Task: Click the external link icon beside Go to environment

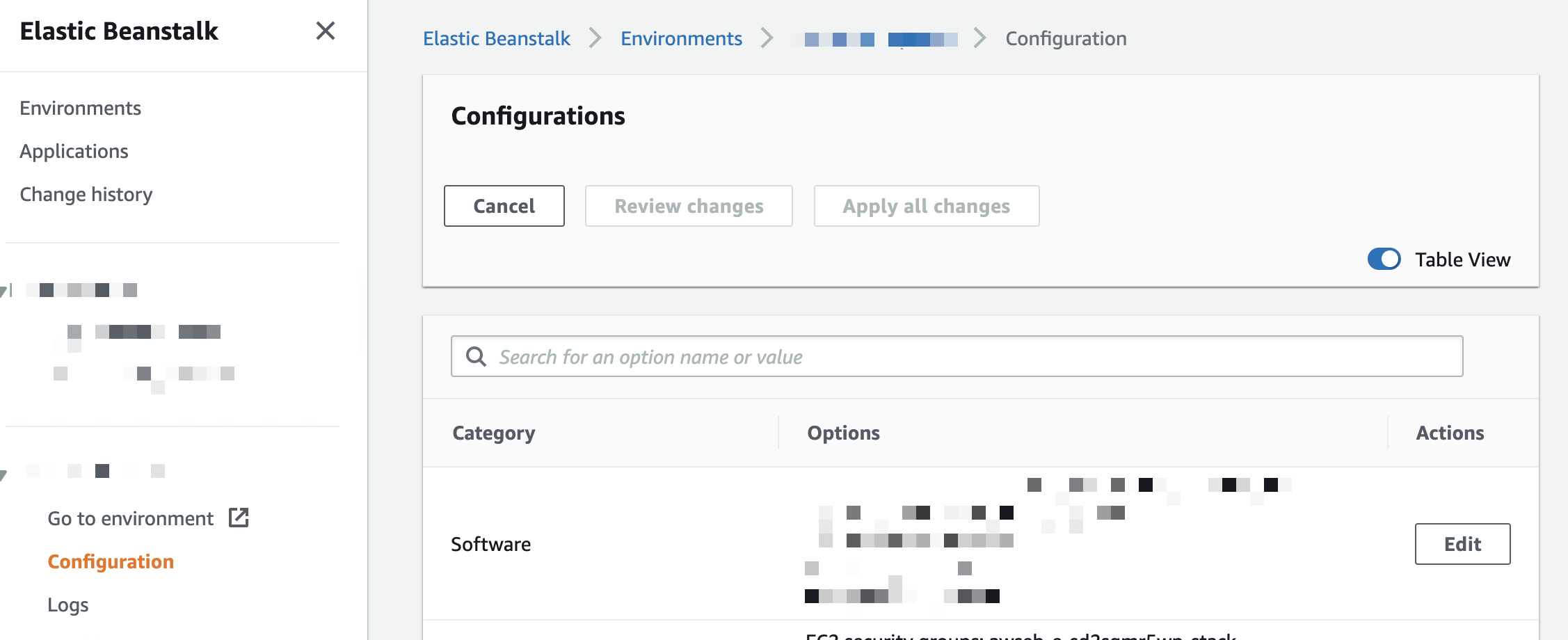Action: tap(239, 518)
